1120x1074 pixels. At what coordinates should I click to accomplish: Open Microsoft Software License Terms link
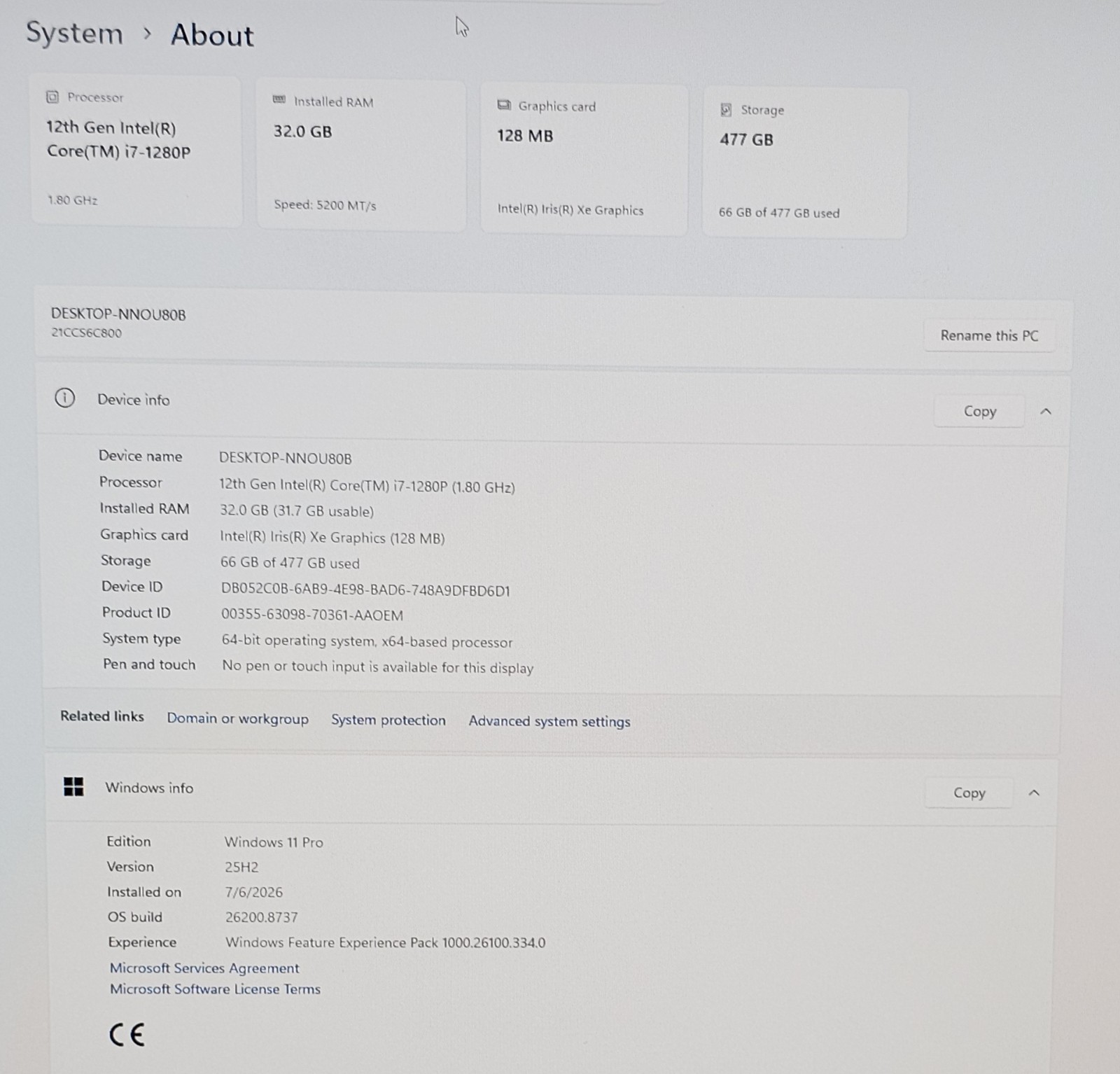215,989
